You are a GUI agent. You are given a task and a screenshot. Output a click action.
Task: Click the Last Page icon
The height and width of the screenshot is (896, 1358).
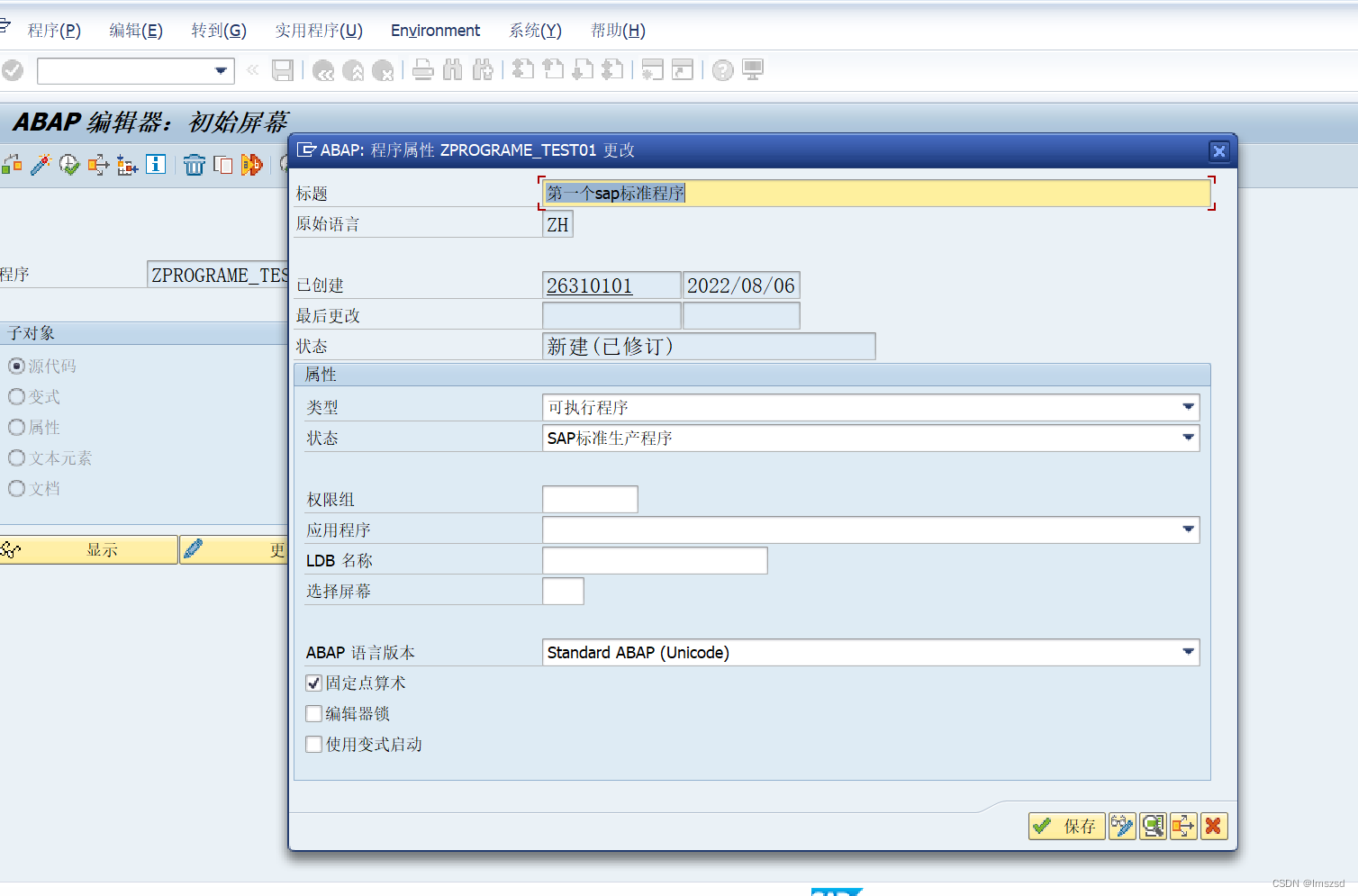click(x=612, y=70)
